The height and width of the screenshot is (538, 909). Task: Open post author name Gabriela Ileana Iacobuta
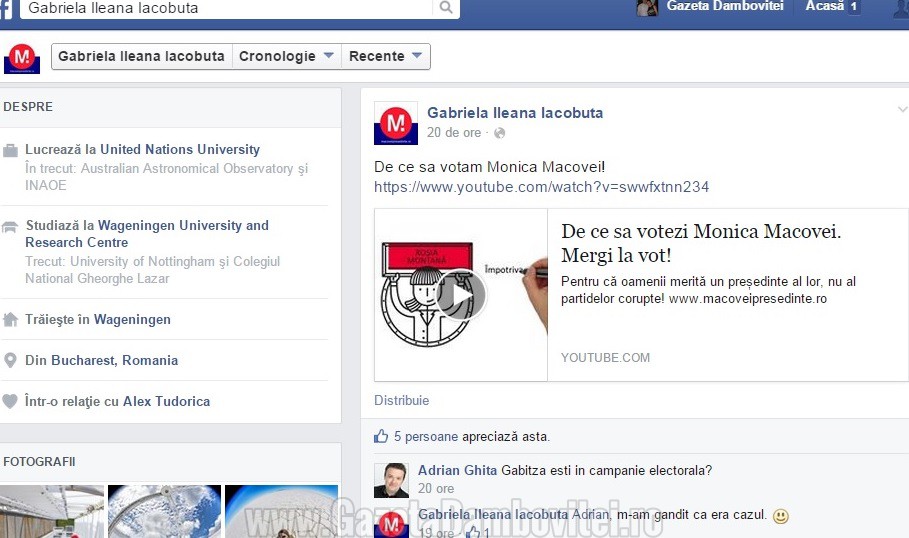515,113
